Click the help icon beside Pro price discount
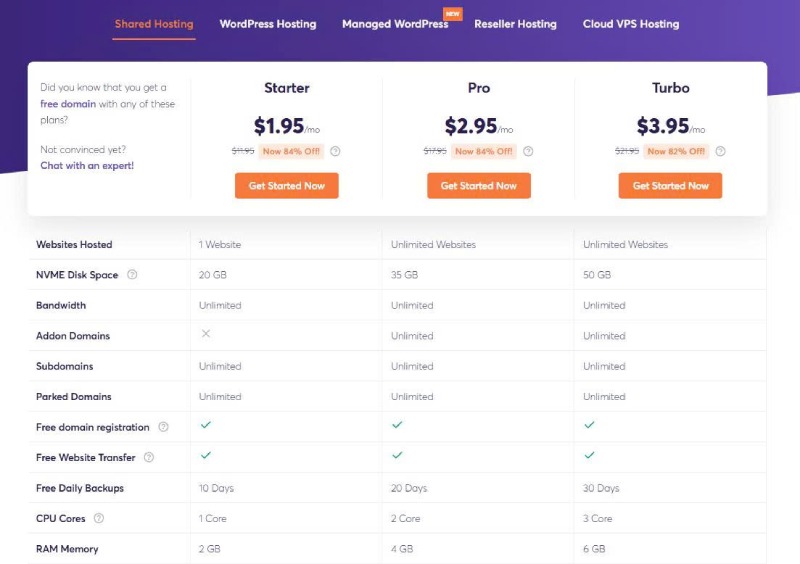Viewport: 800px width, 564px height. pyautogui.click(x=528, y=151)
